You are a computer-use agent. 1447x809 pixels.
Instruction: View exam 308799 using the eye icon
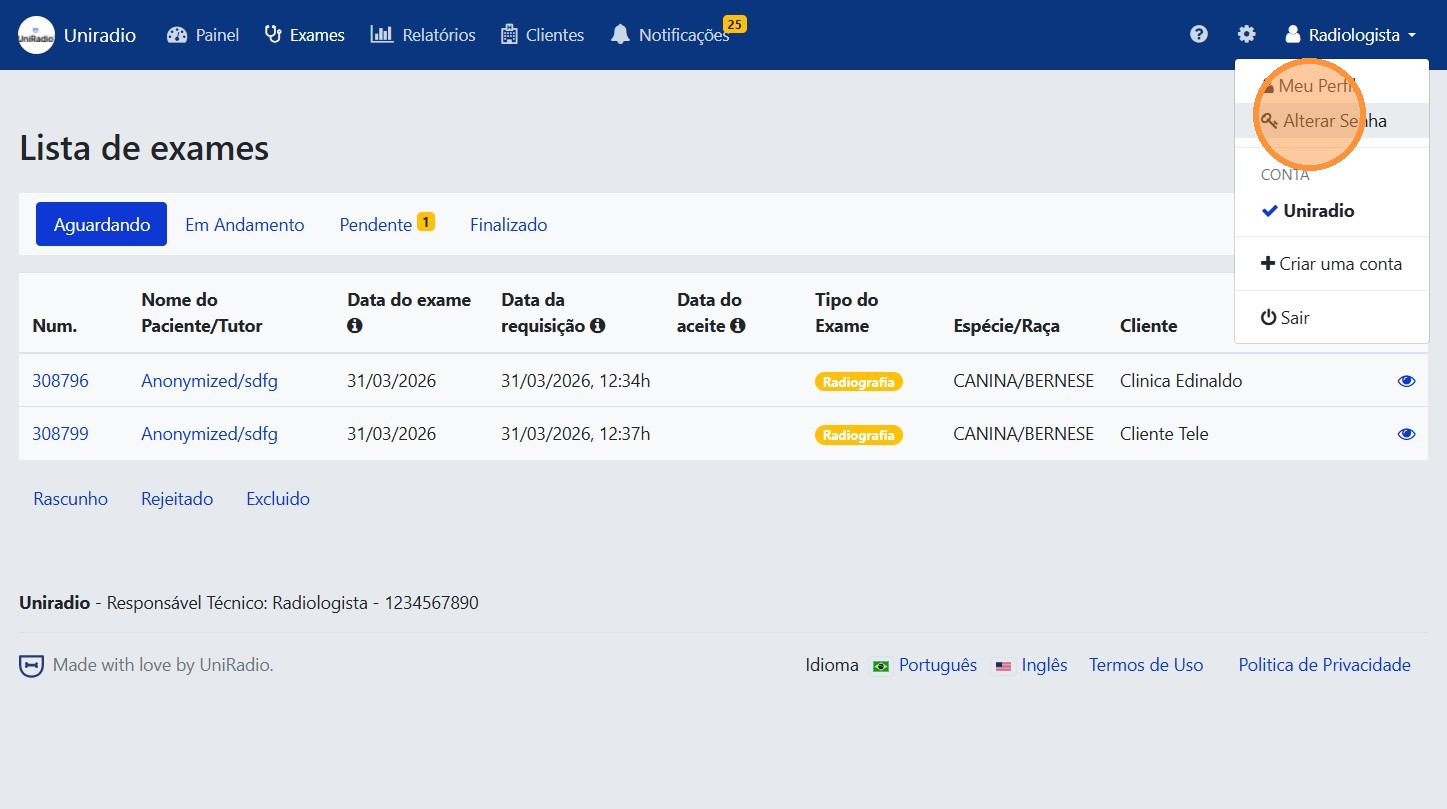[x=1406, y=434]
